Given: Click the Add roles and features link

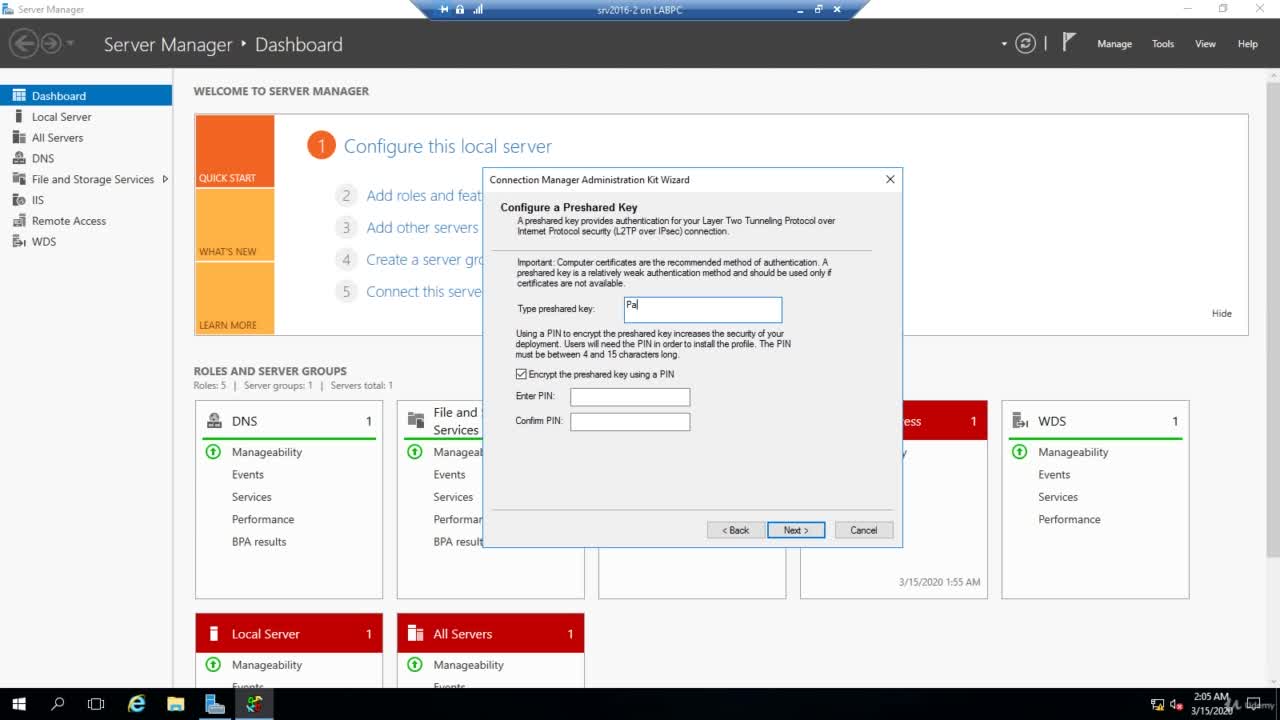Looking at the screenshot, I should [424, 196].
